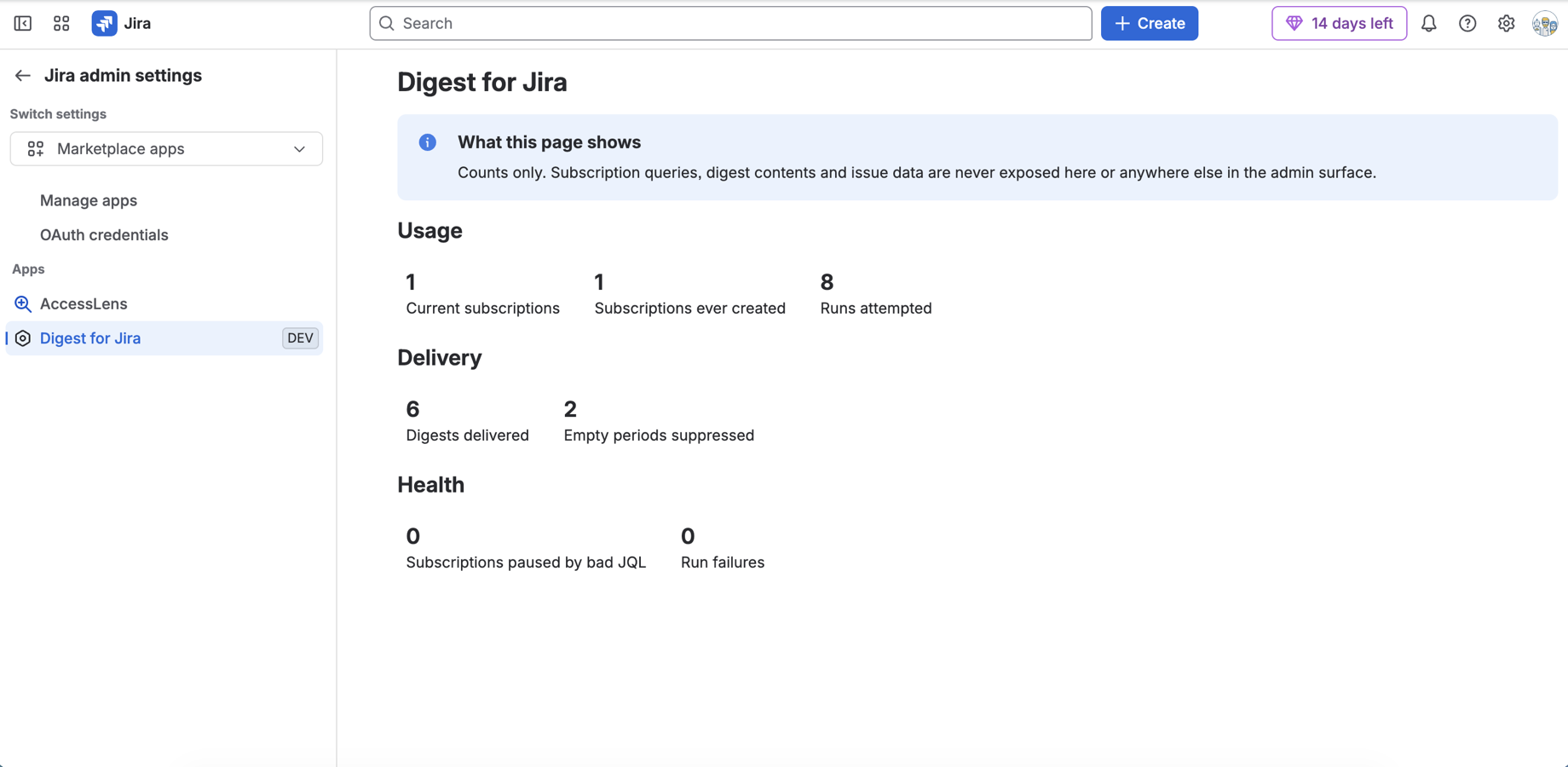Click the Switch settings label

(x=58, y=114)
